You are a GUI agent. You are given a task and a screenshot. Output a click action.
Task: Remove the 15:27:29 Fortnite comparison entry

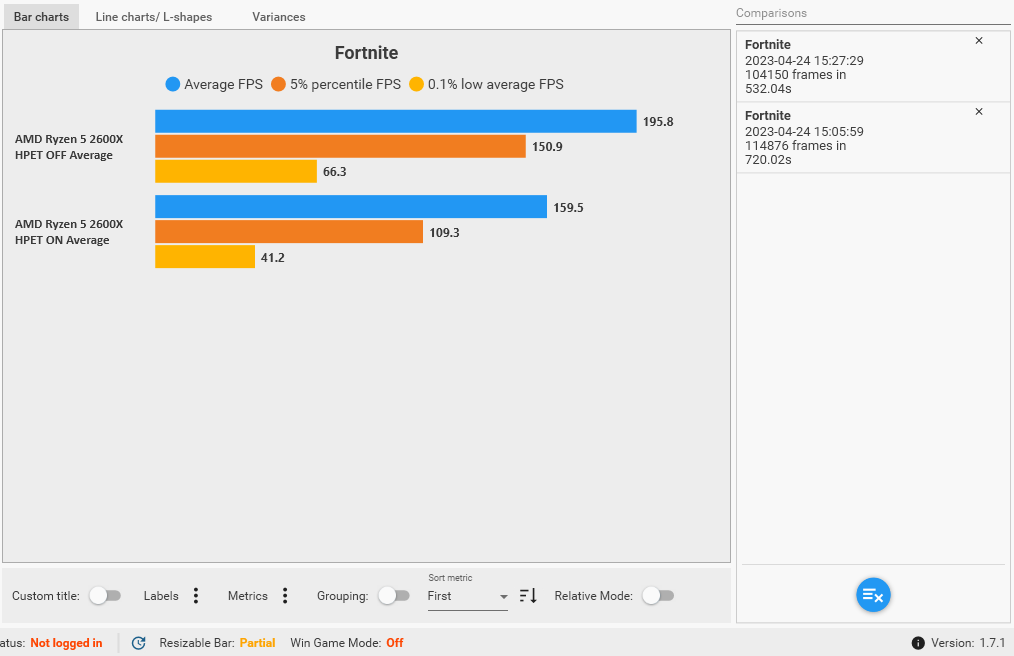(x=978, y=40)
